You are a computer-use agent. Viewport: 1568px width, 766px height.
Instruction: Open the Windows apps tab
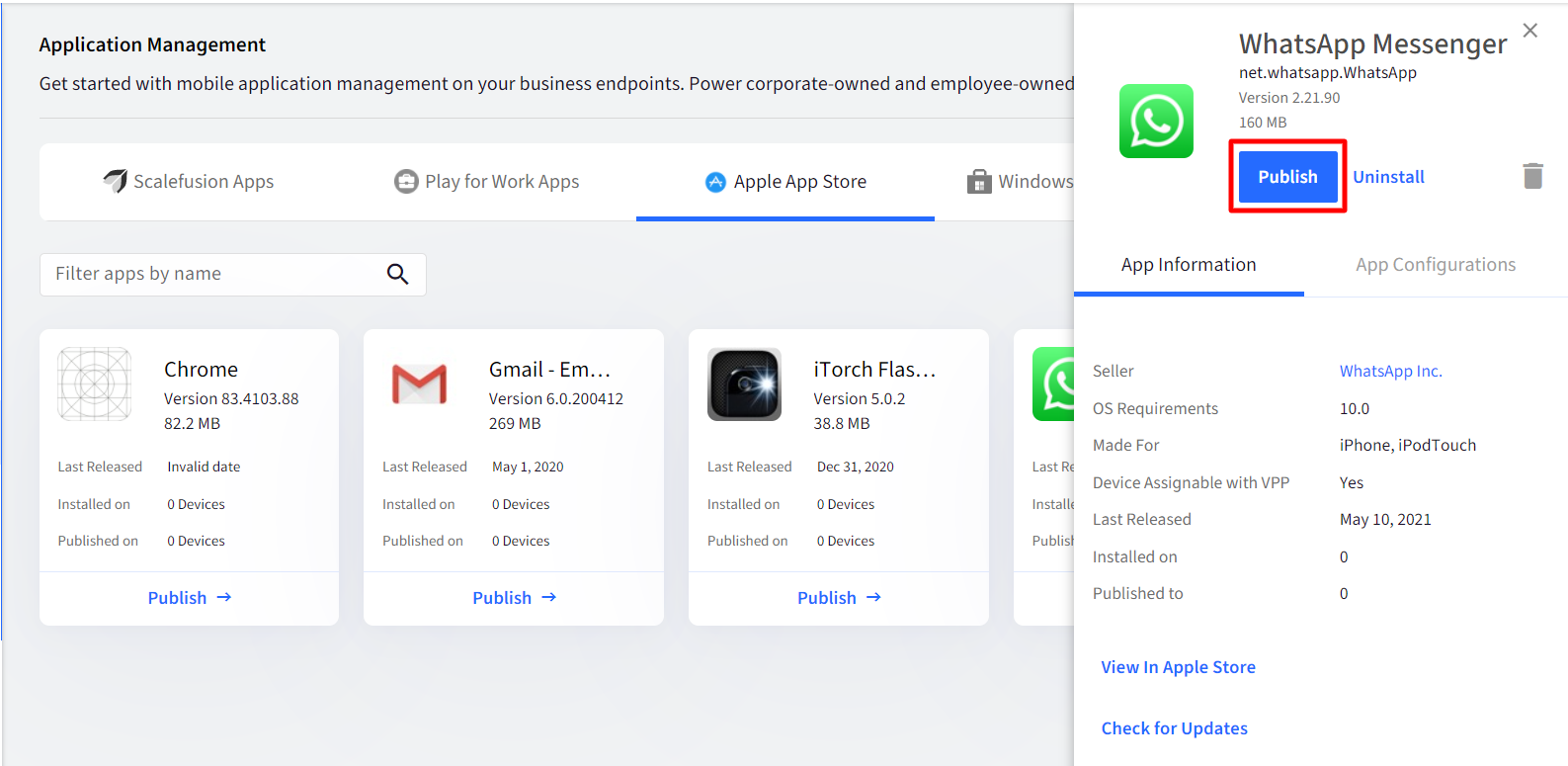click(1021, 182)
